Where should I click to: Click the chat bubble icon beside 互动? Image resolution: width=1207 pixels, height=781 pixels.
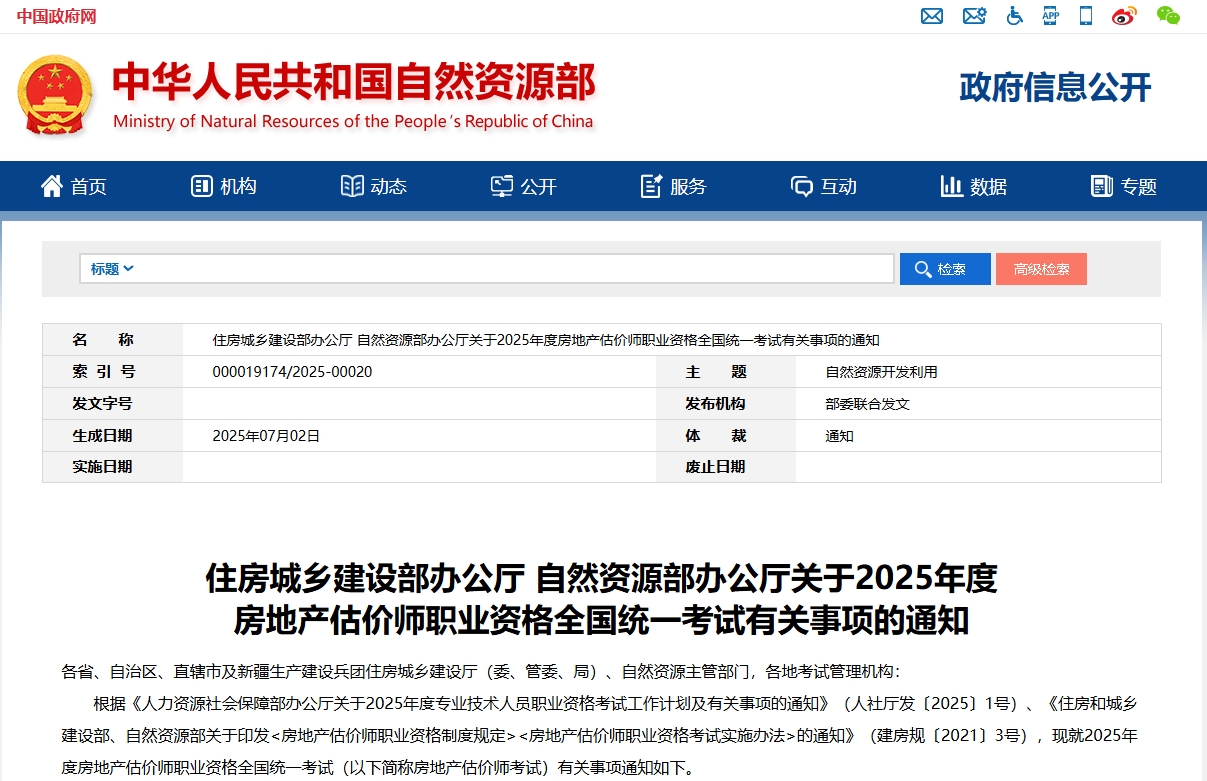[802, 187]
